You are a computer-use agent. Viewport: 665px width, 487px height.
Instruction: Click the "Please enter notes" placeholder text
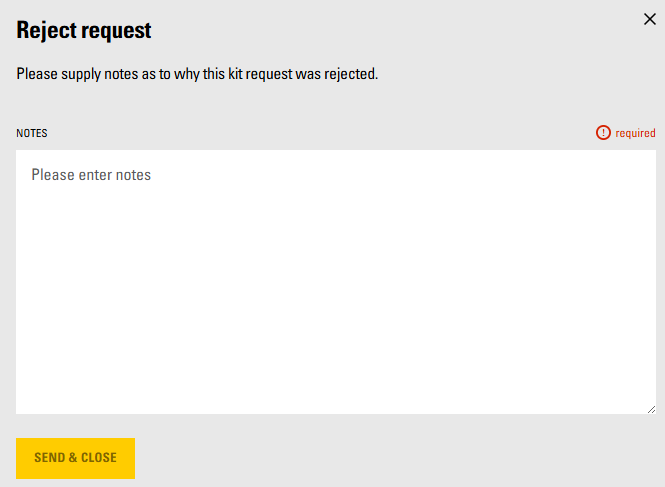[x=91, y=175]
